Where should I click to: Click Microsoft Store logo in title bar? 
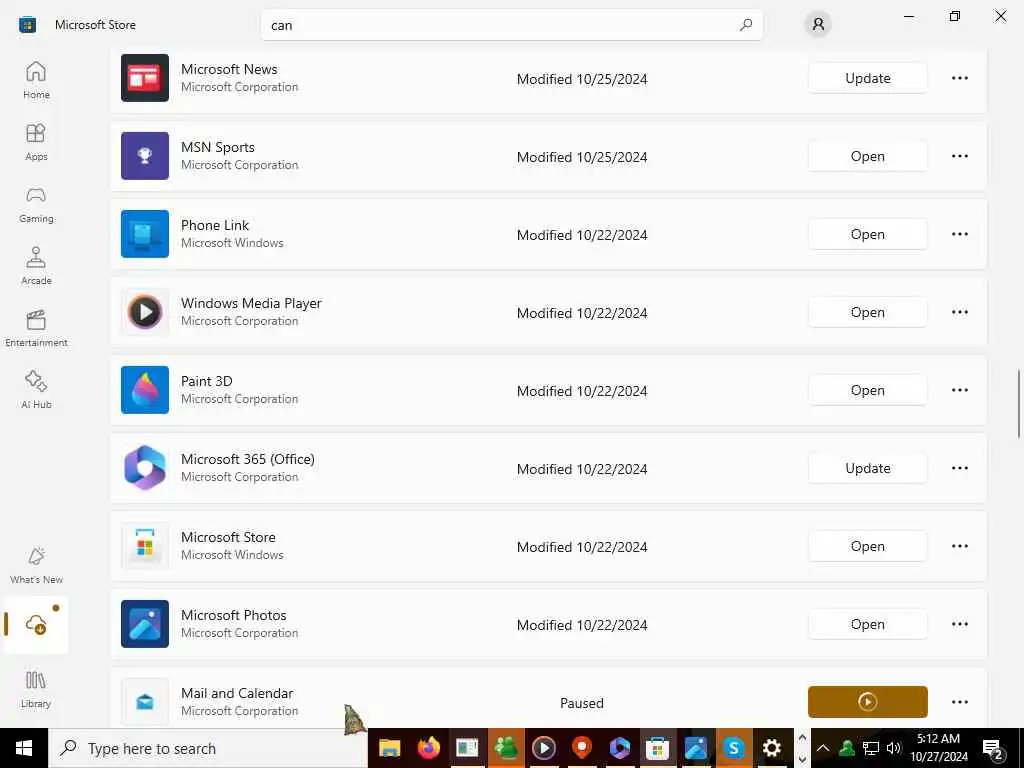tap(27, 25)
